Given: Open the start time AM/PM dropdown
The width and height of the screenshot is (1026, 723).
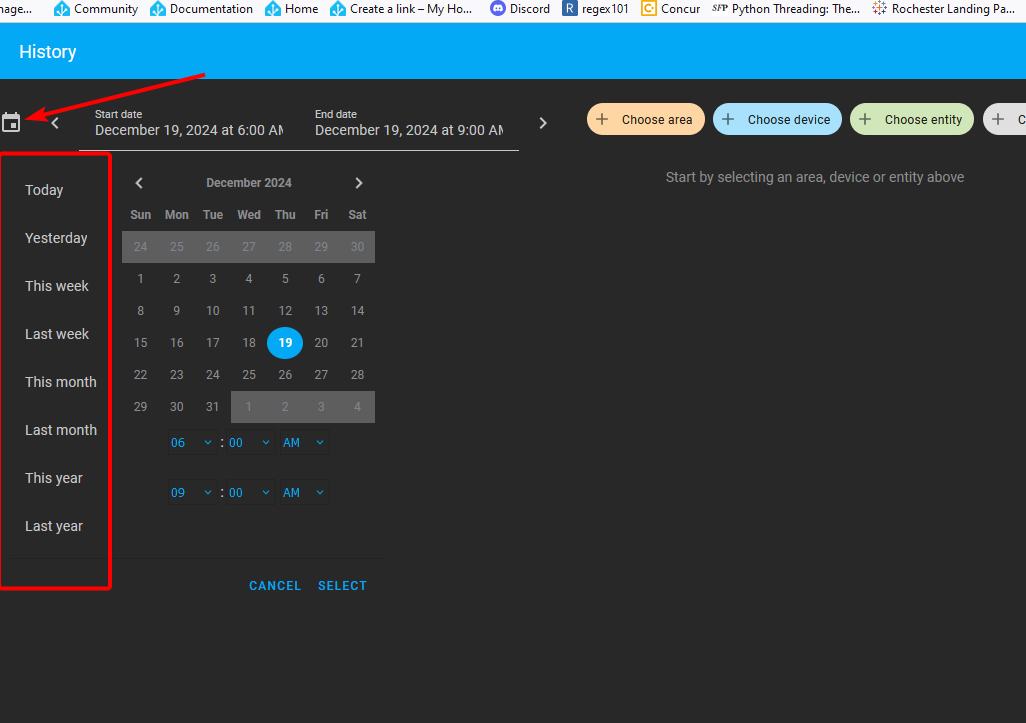Looking at the screenshot, I should (303, 442).
